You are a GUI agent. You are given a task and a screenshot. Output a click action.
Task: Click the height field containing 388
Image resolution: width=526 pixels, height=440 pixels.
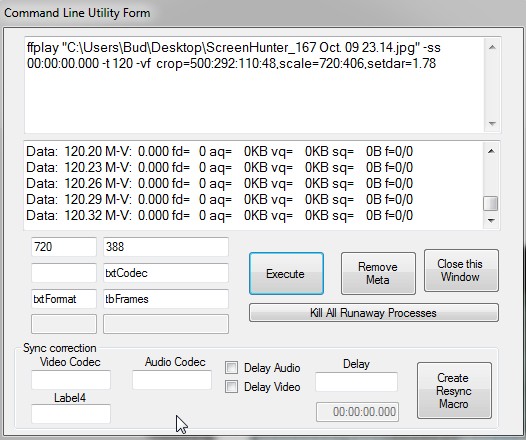tap(166, 247)
